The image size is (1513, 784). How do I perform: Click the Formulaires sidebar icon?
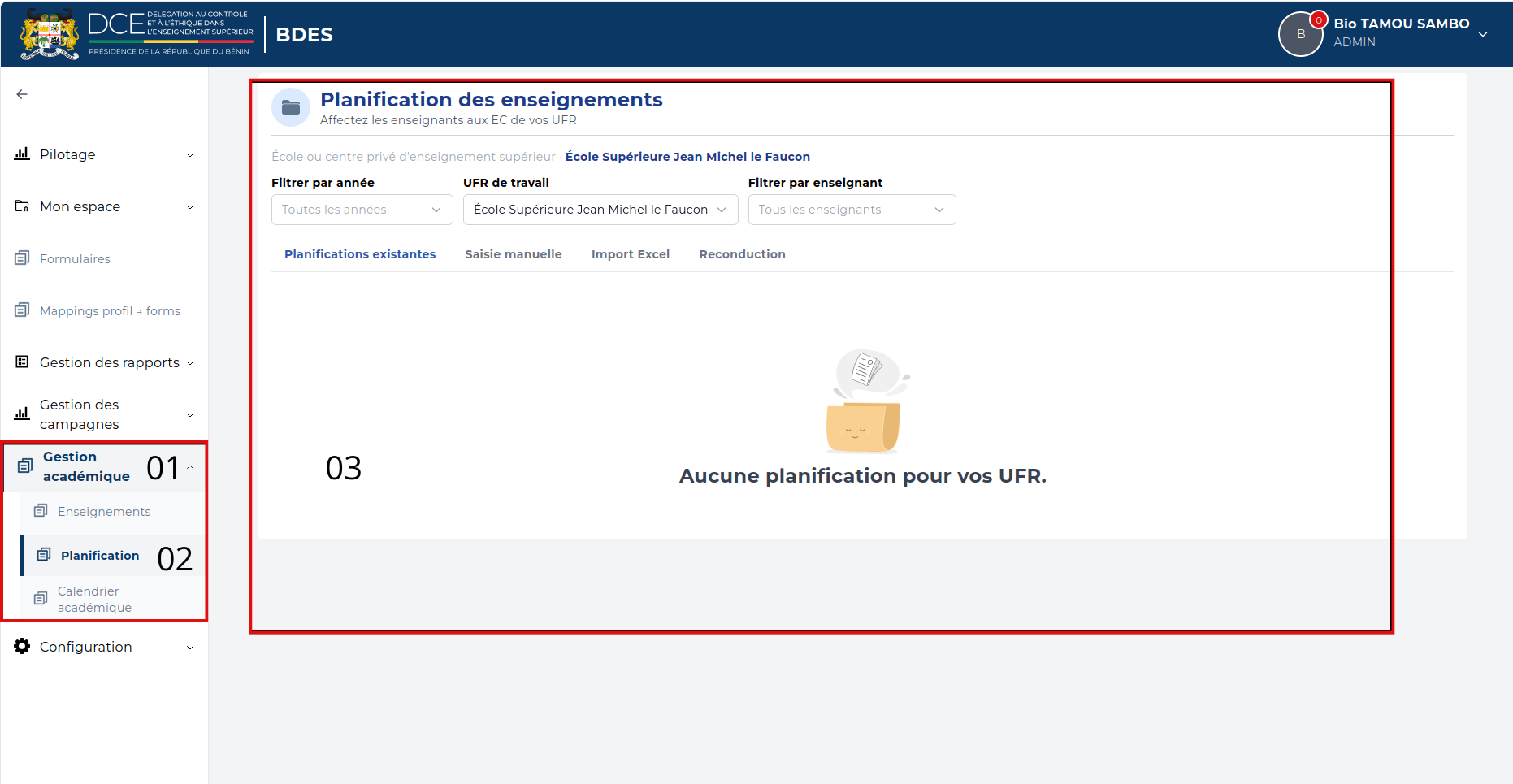(x=22, y=258)
